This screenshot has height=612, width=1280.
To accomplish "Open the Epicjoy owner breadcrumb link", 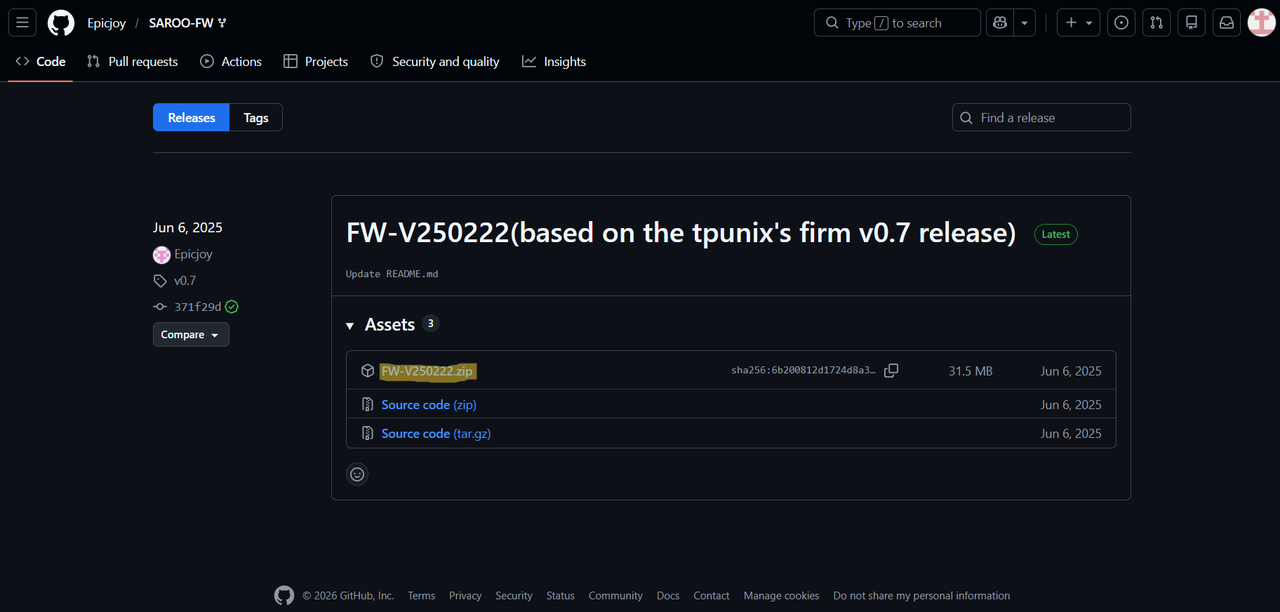I will coord(106,22).
